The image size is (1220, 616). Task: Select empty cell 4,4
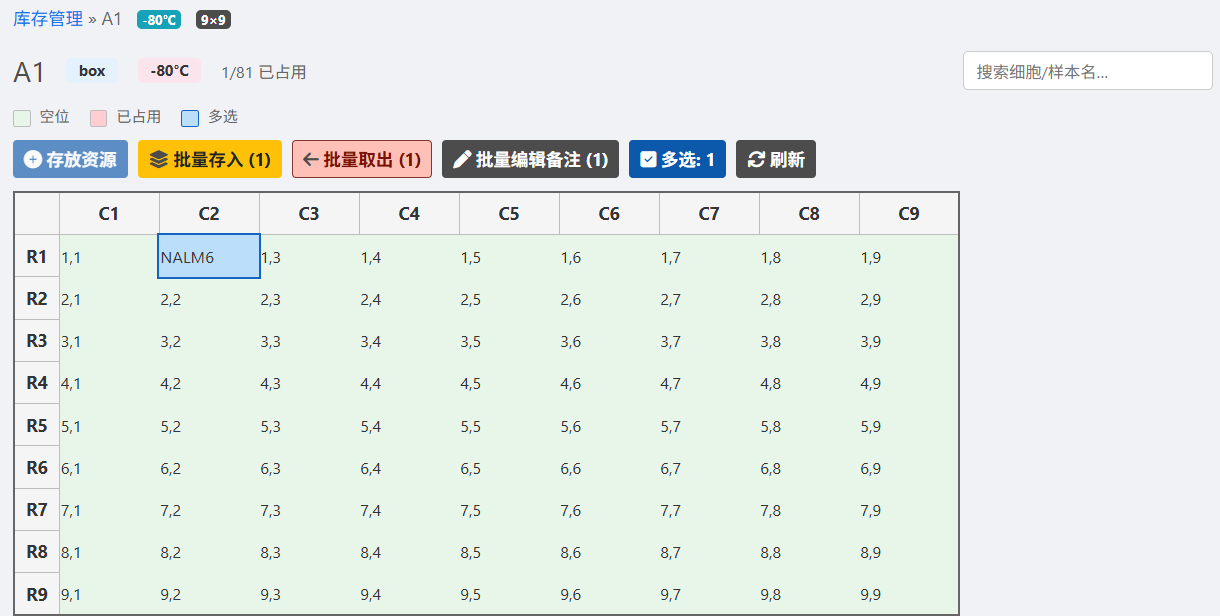(409, 383)
